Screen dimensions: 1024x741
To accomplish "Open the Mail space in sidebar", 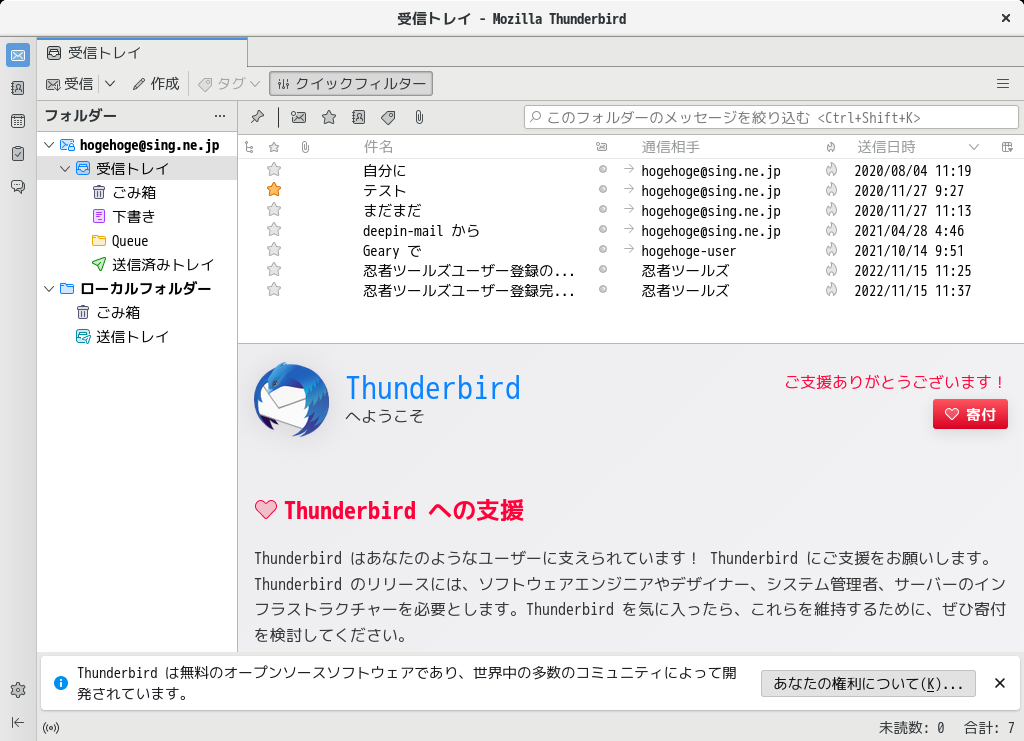I will pyautogui.click(x=18, y=55).
